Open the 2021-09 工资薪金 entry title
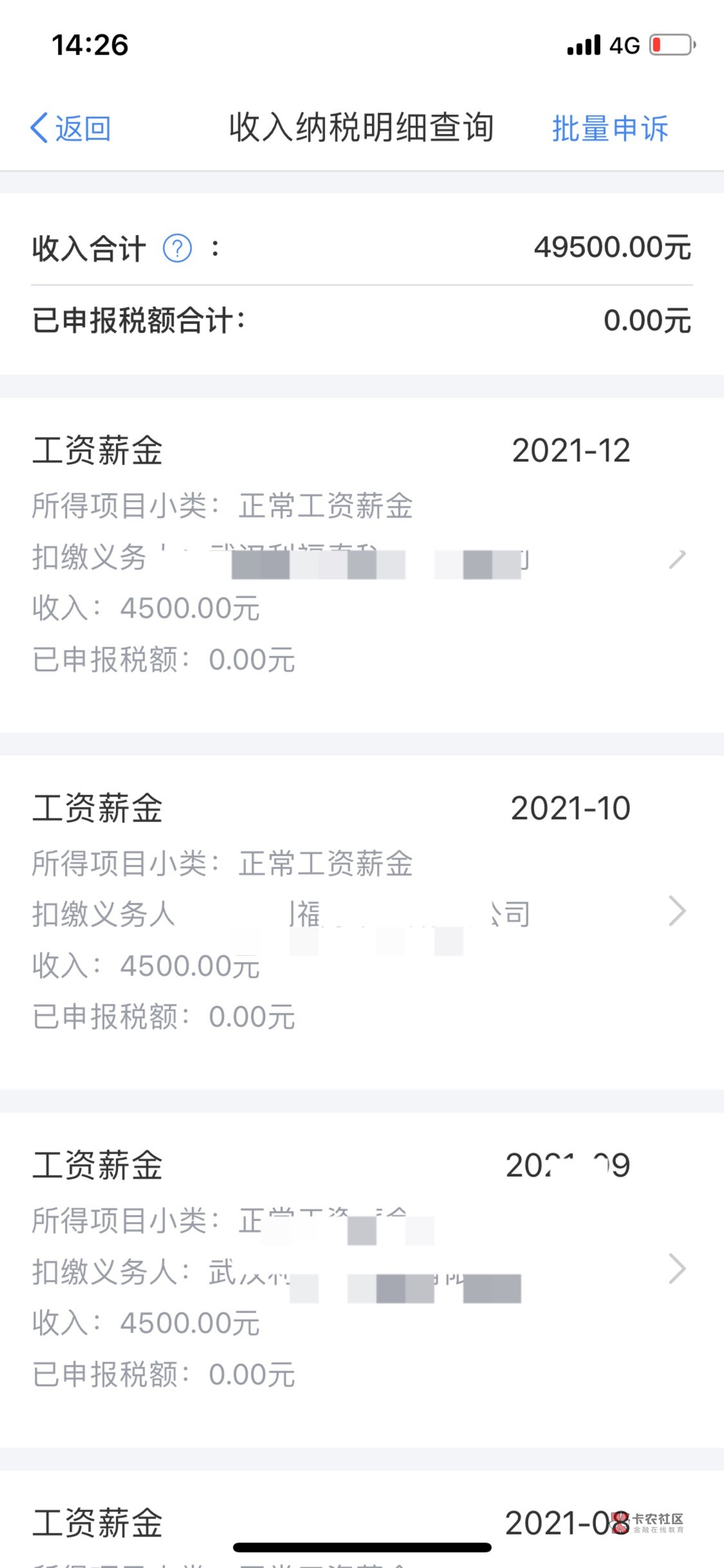The height and width of the screenshot is (1568, 724). 97,1165
